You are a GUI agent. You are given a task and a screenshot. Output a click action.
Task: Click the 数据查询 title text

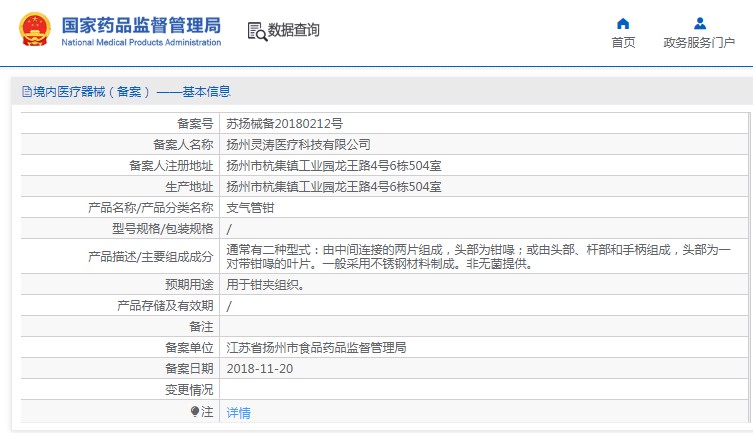click(x=293, y=30)
